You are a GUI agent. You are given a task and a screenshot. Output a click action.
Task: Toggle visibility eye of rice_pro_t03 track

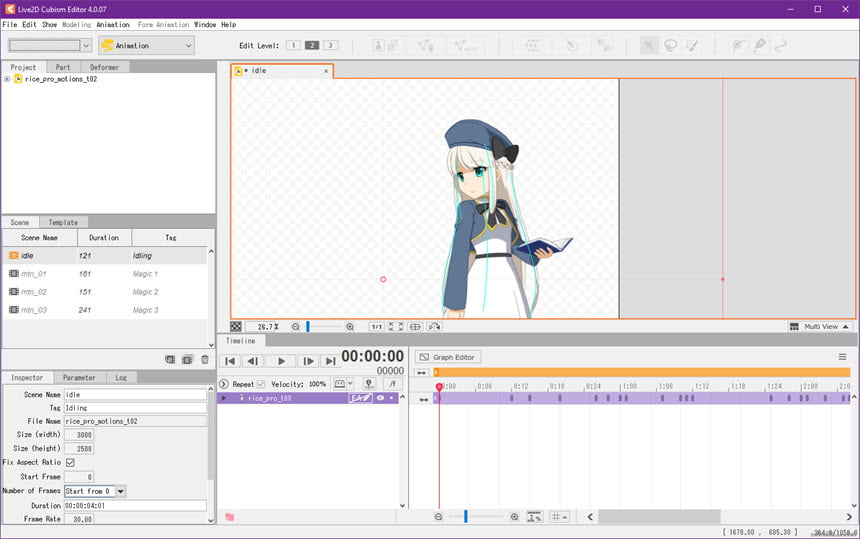click(x=380, y=398)
